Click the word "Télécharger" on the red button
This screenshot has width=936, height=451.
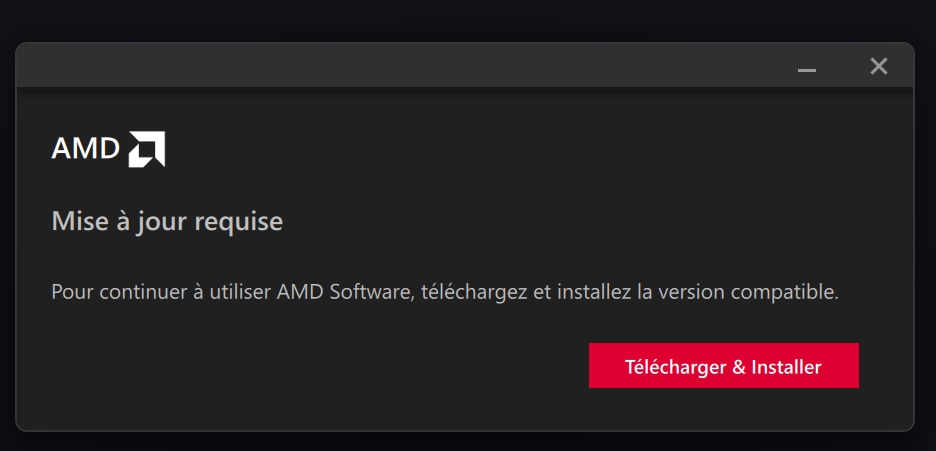pyautogui.click(x=675, y=367)
